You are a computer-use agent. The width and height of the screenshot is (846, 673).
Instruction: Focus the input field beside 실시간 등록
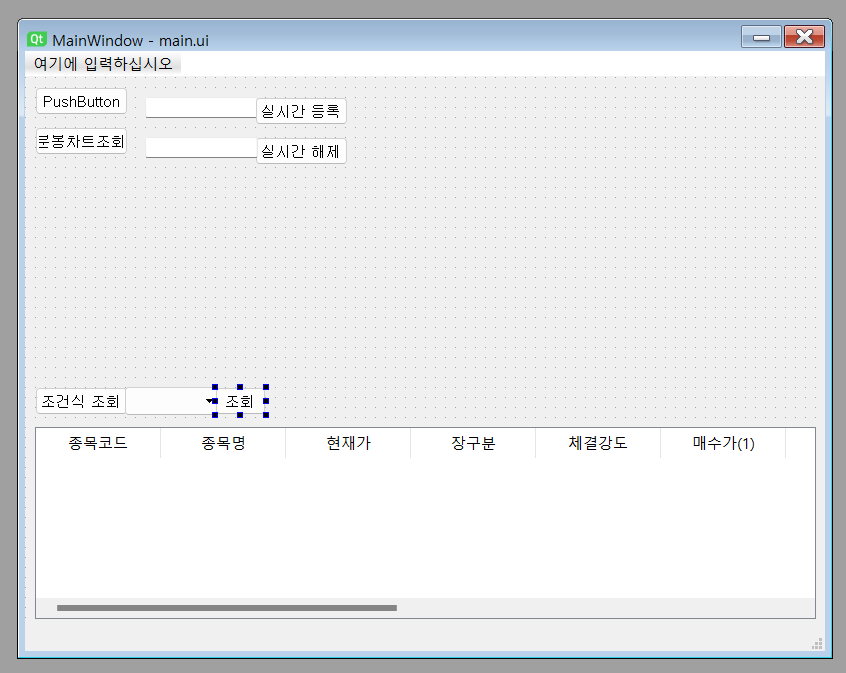coord(201,108)
